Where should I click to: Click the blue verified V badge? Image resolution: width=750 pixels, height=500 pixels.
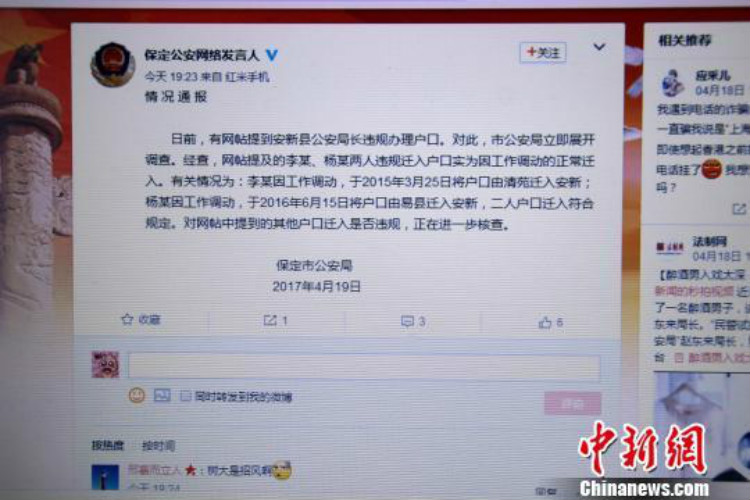tap(272, 55)
